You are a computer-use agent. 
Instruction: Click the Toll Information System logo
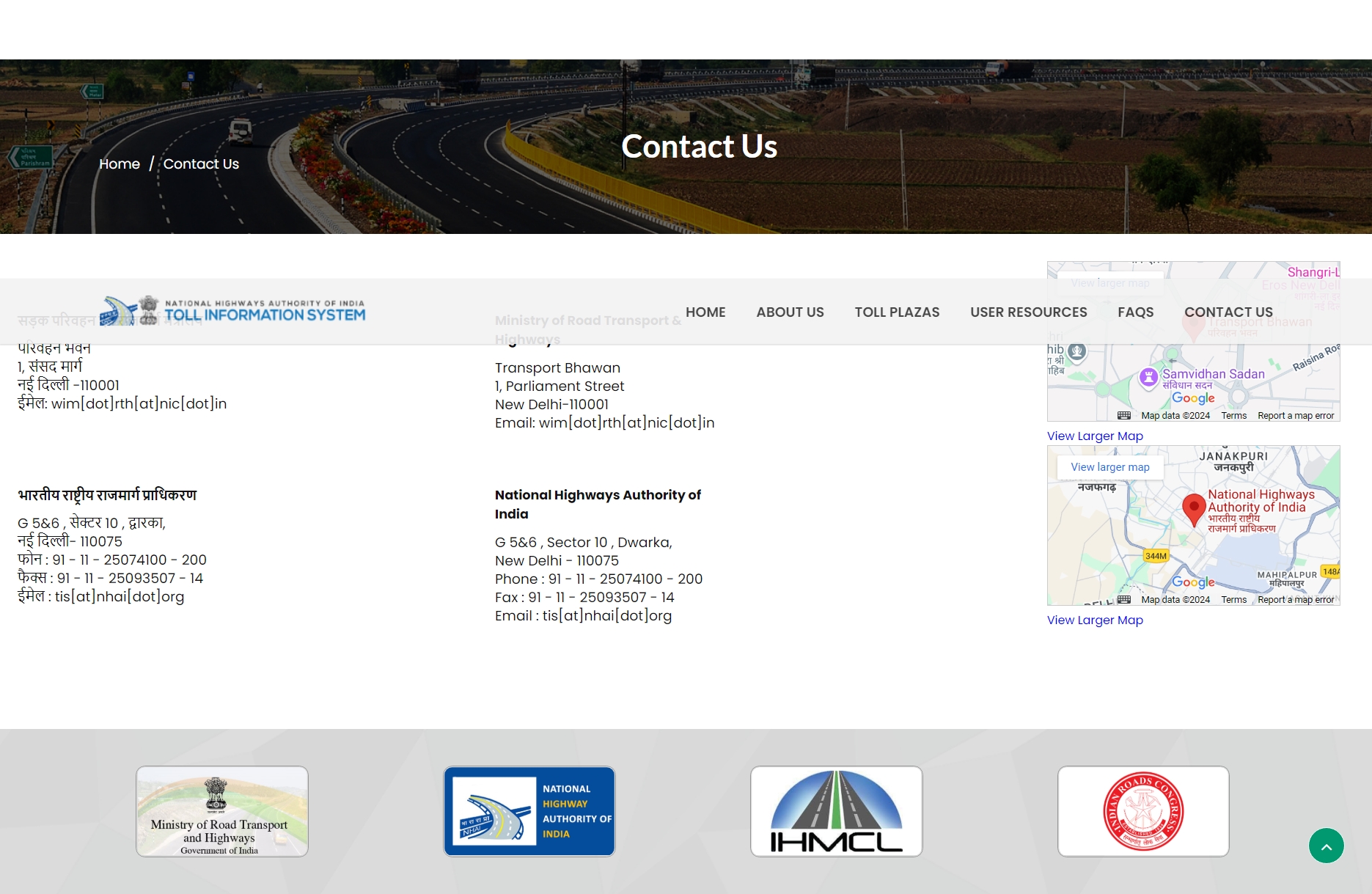click(x=232, y=311)
